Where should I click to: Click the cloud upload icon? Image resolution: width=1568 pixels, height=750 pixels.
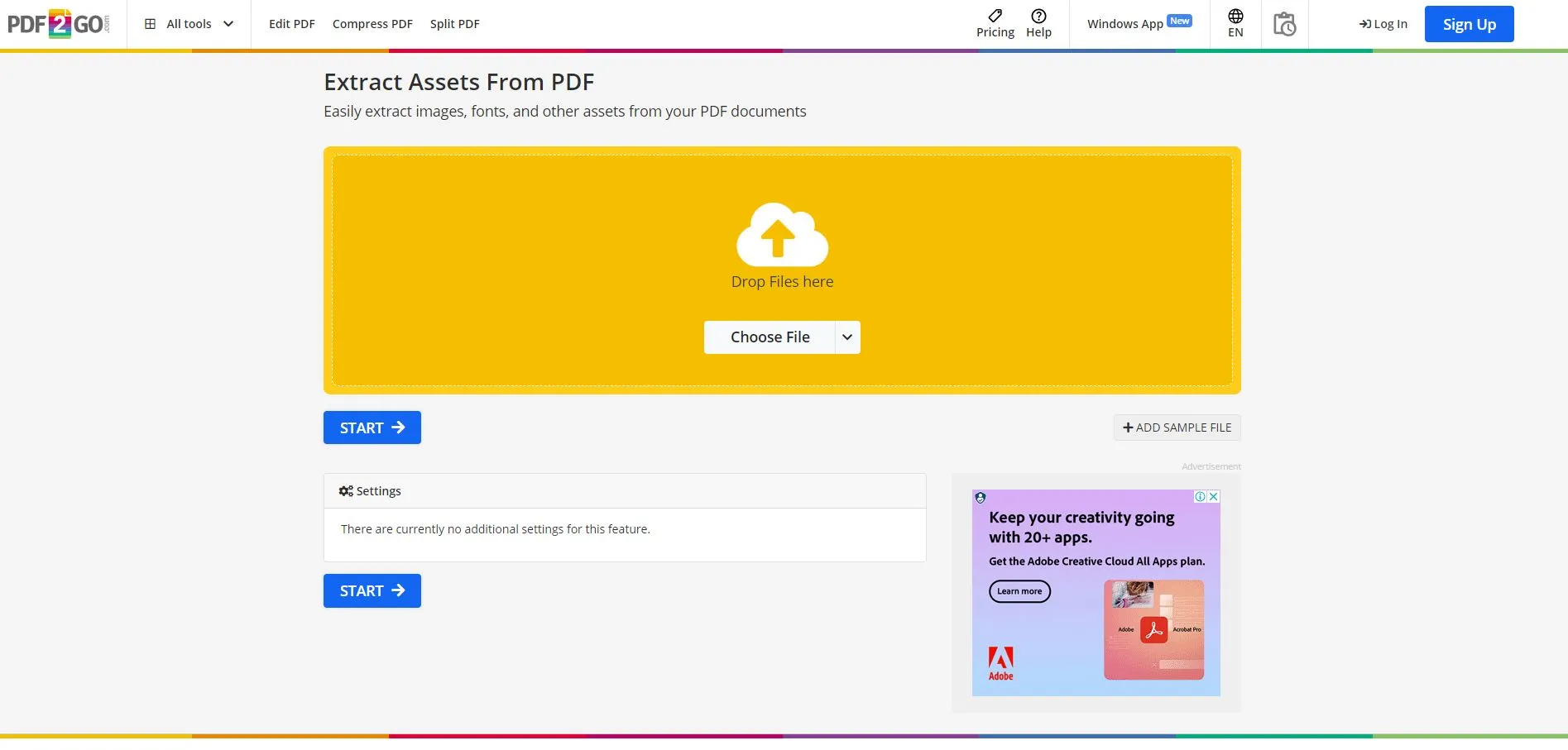pos(782,234)
